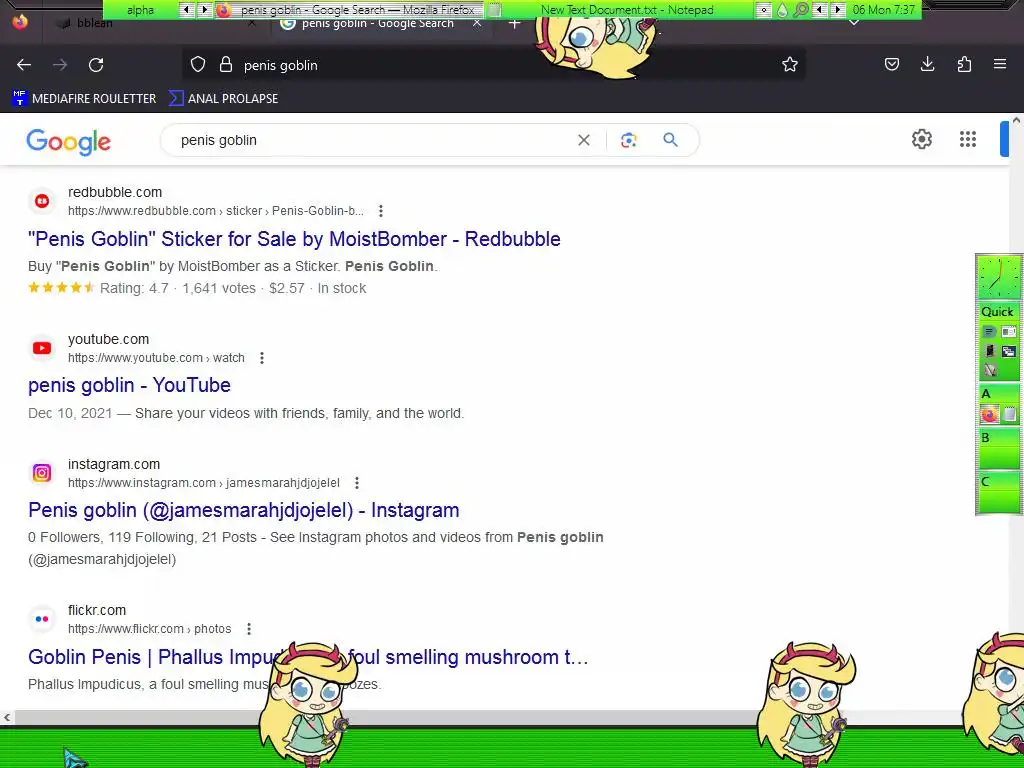Screen dimensions: 1024x768
Task: Open the tracking protection shield
Action: 198,65
